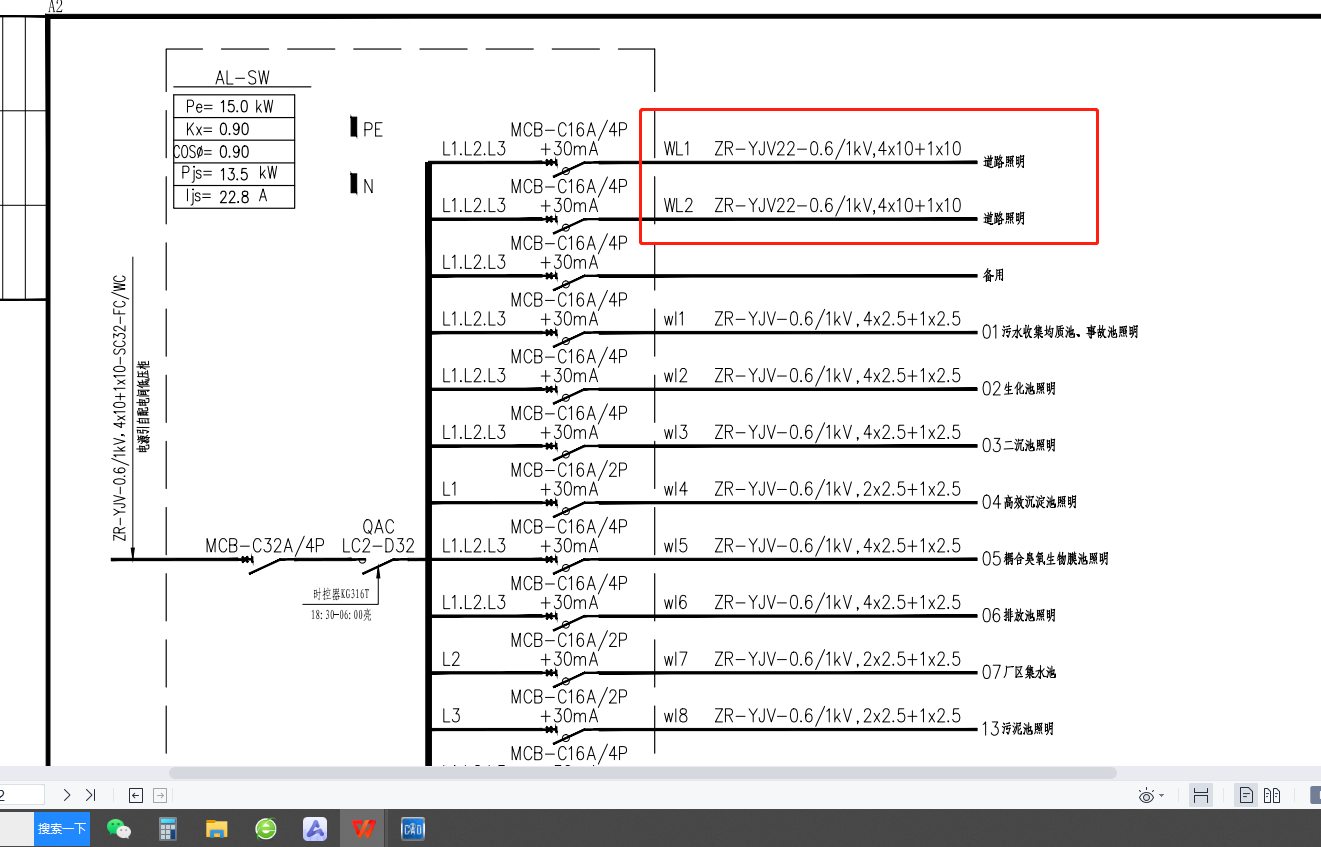This screenshot has height=847, width=1321.
Task: Click 05 耦合臭氧生物膜池照明 label
Action: tap(1045, 559)
